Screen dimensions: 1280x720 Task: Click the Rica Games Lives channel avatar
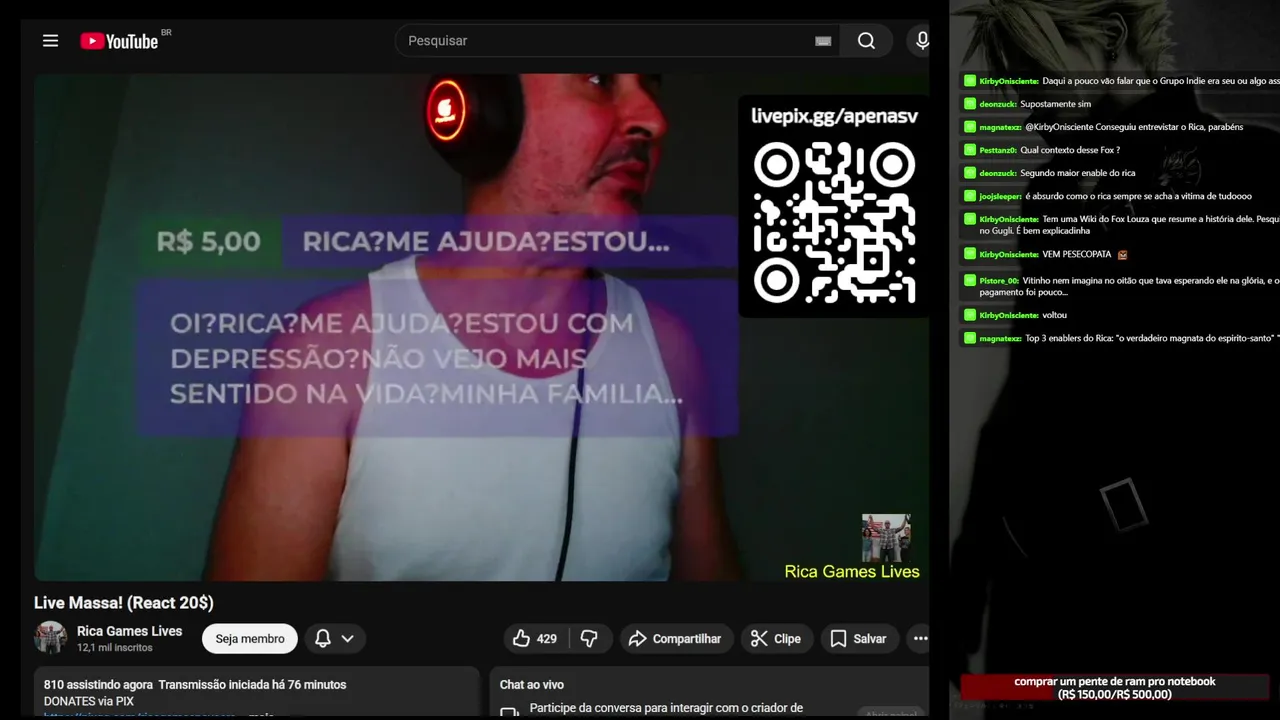click(50, 638)
